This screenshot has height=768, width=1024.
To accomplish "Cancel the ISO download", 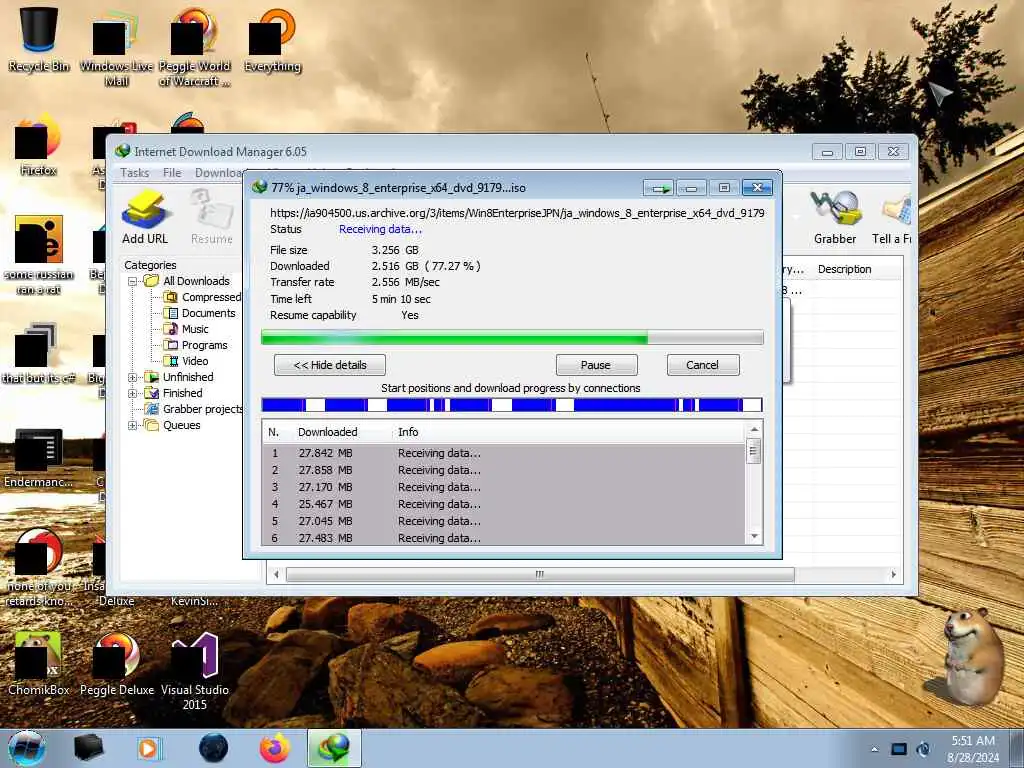I will (x=703, y=365).
